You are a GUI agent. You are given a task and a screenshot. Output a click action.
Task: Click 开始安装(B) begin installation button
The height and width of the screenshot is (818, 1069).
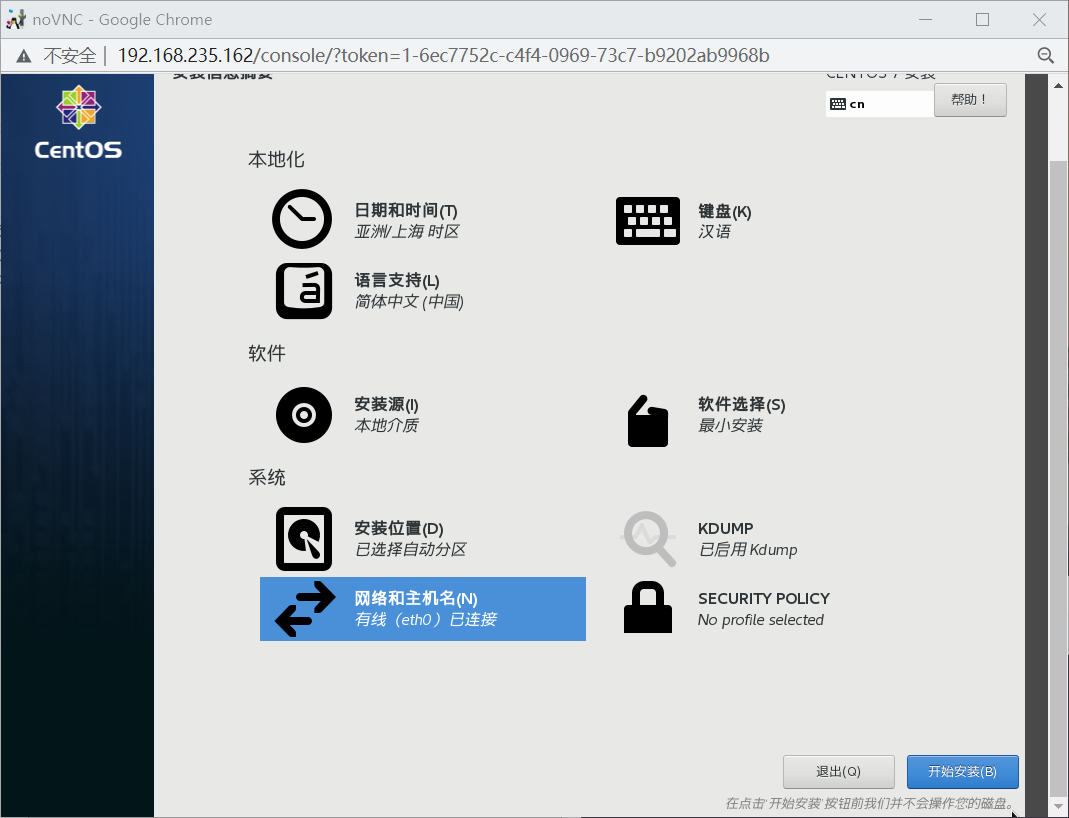point(963,772)
